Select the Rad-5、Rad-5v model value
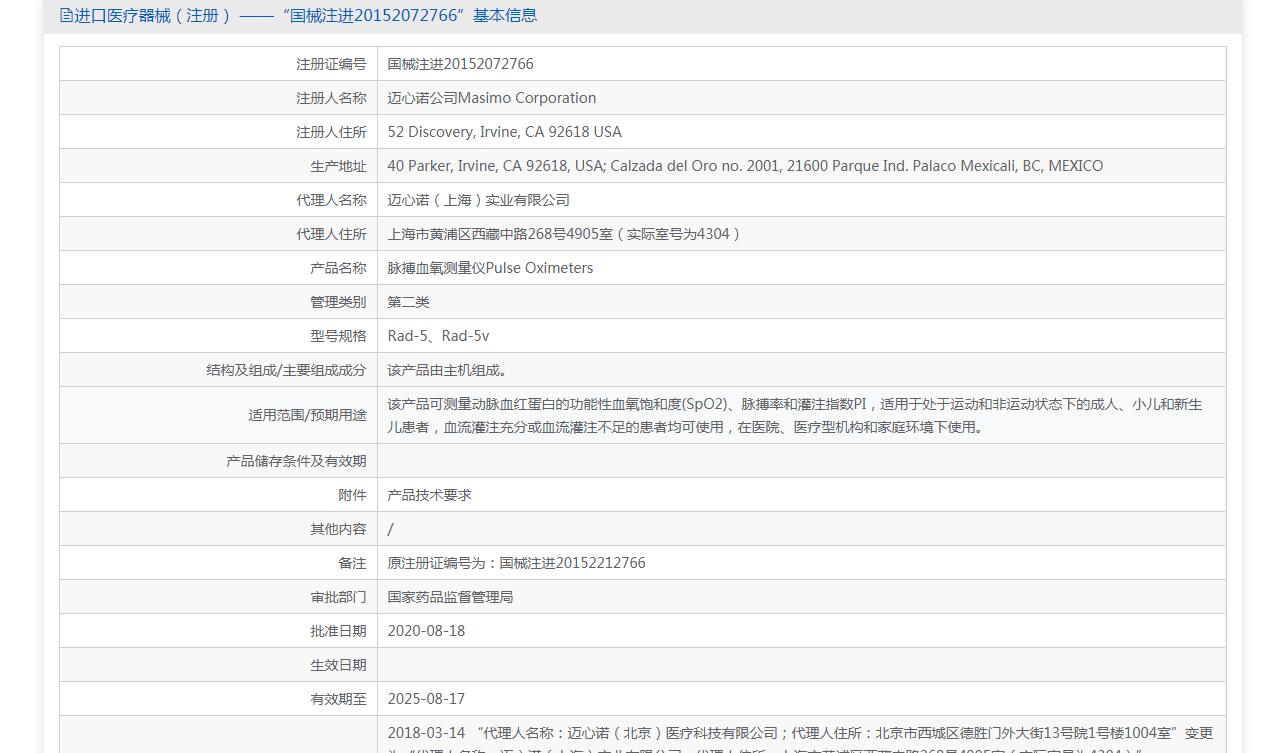1280x753 pixels. [439, 336]
